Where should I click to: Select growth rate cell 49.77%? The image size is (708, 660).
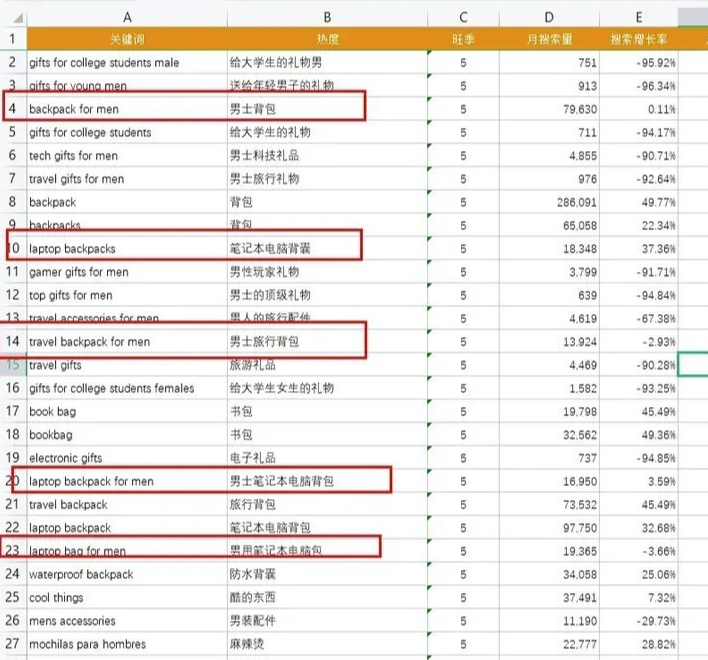(x=638, y=202)
